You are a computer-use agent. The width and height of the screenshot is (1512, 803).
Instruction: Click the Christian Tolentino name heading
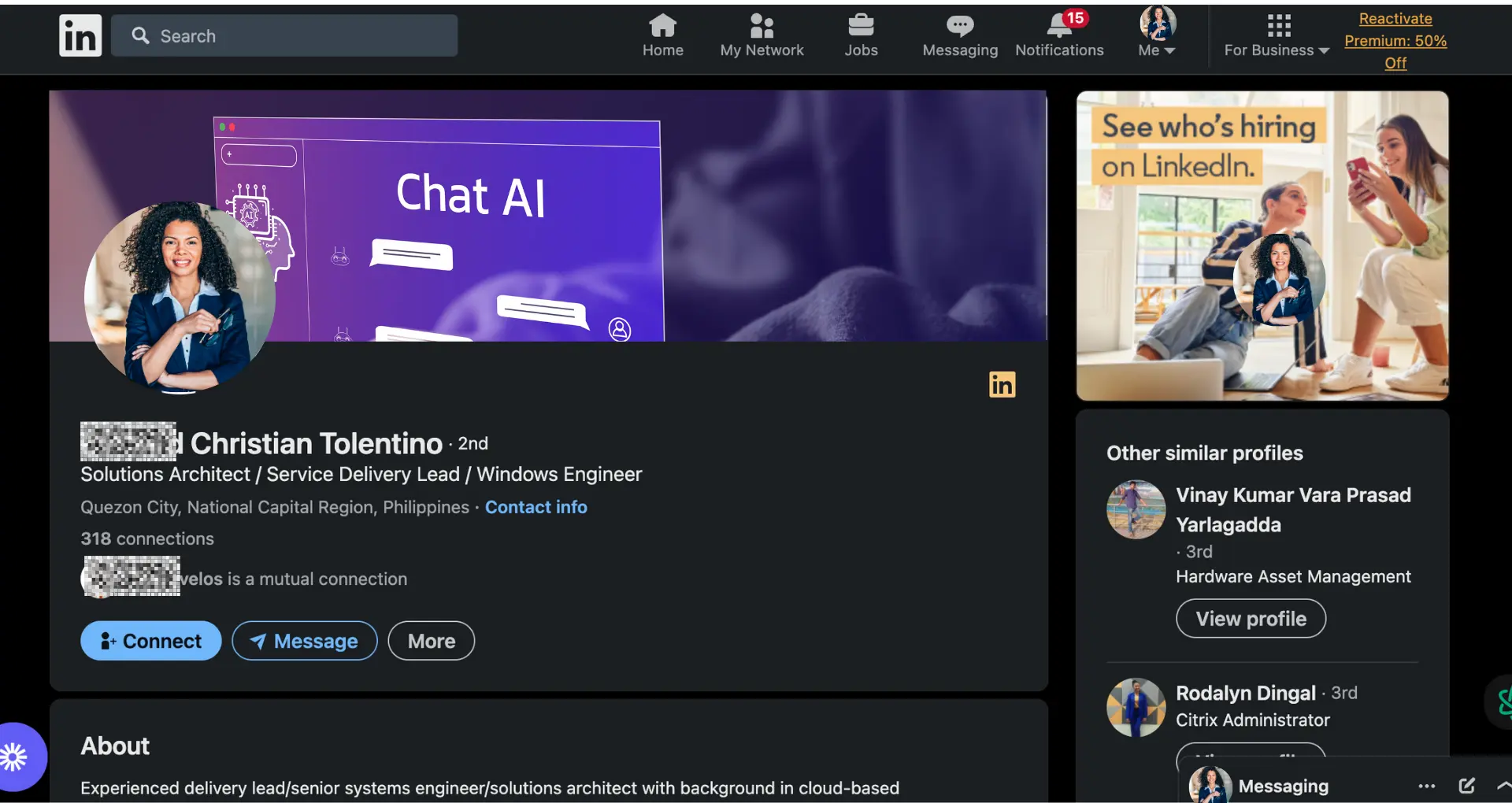point(316,443)
